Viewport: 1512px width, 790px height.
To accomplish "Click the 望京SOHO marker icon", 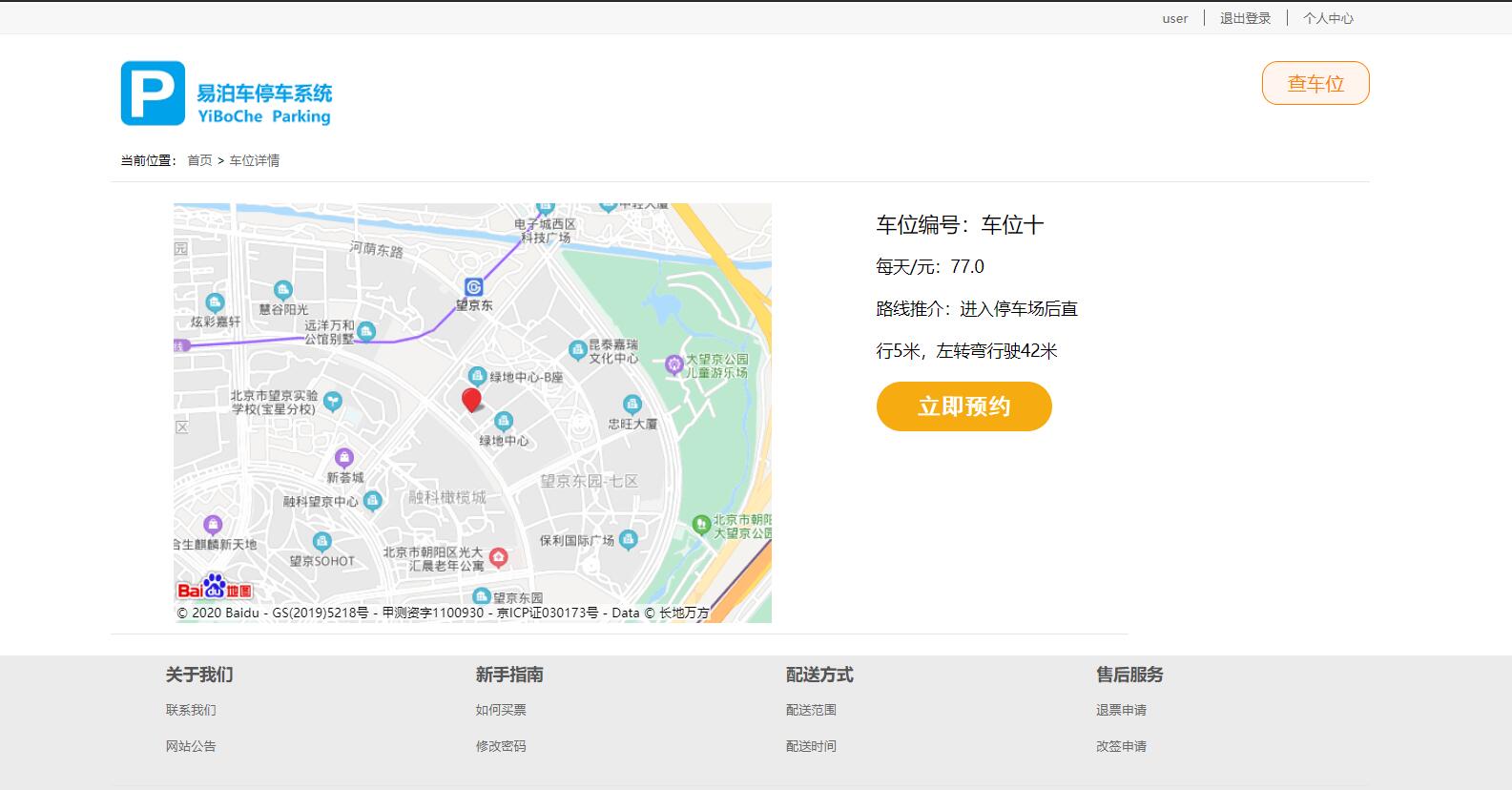I will point(322,541).
